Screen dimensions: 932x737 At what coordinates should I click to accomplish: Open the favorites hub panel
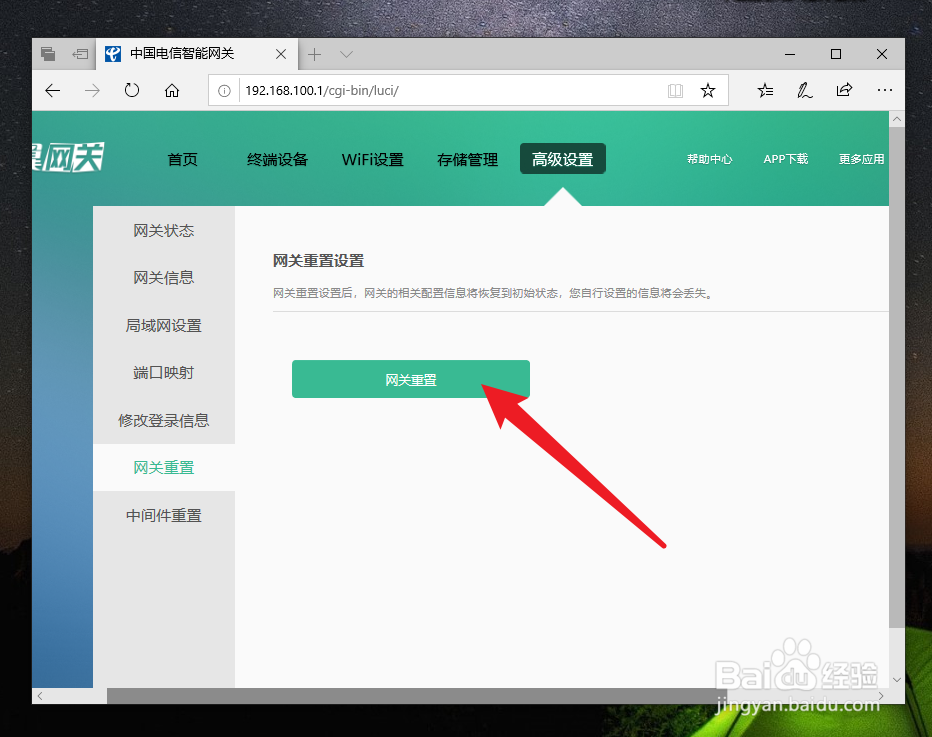765,90
